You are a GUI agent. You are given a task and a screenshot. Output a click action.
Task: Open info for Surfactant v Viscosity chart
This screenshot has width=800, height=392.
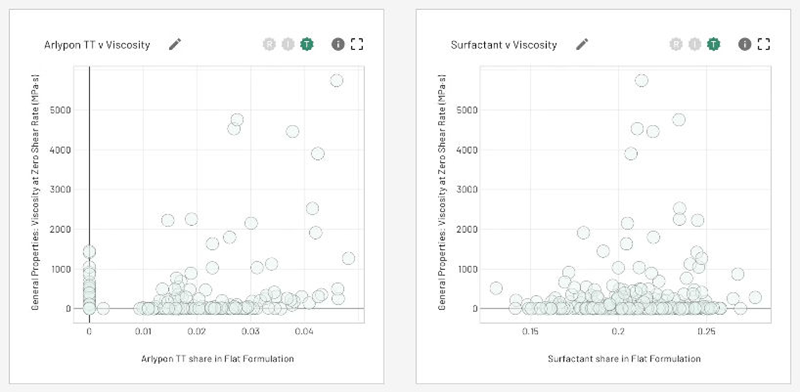pyautogui.click(x=745, y=44)
